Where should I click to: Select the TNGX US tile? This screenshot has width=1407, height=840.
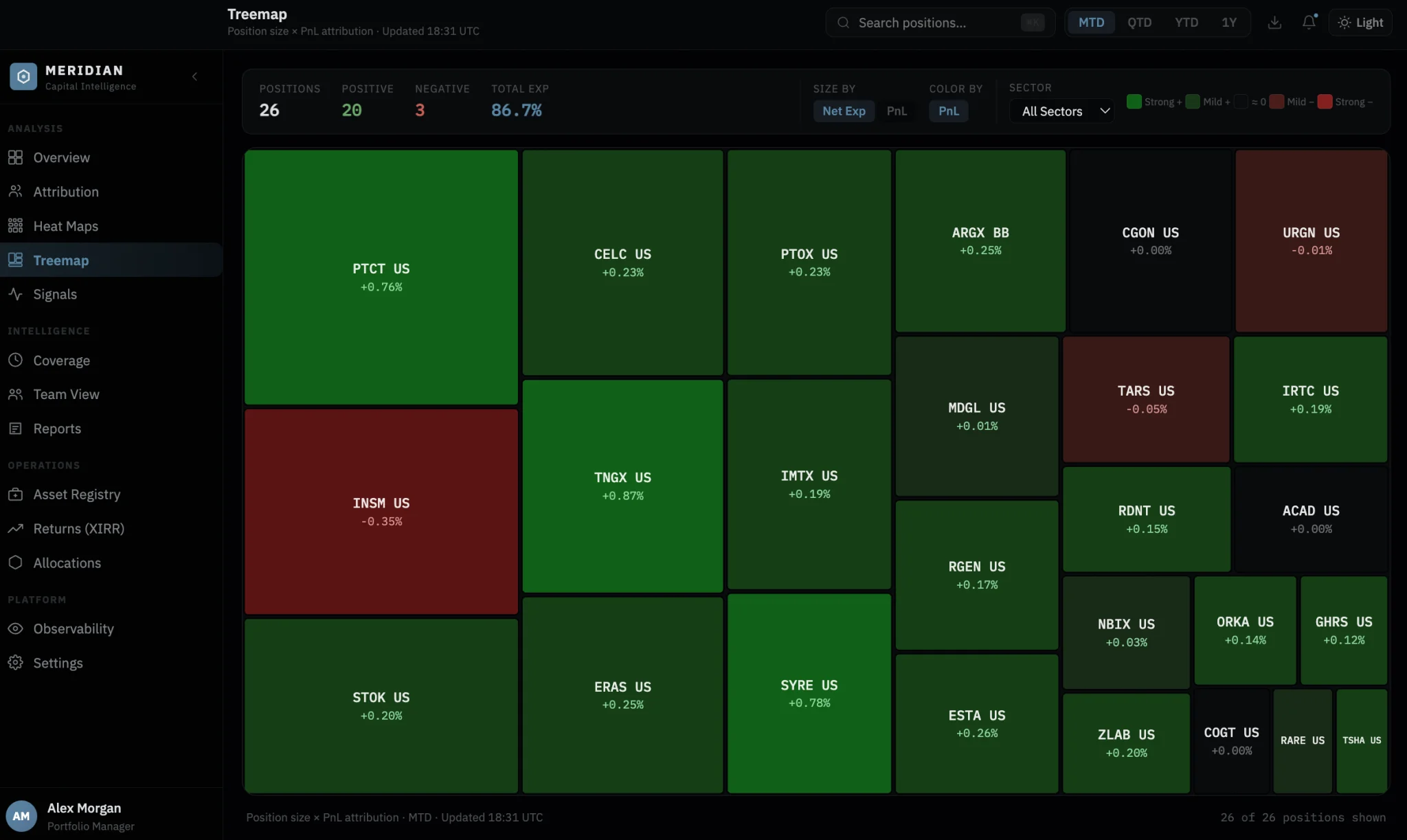click(x=622, y=486)
